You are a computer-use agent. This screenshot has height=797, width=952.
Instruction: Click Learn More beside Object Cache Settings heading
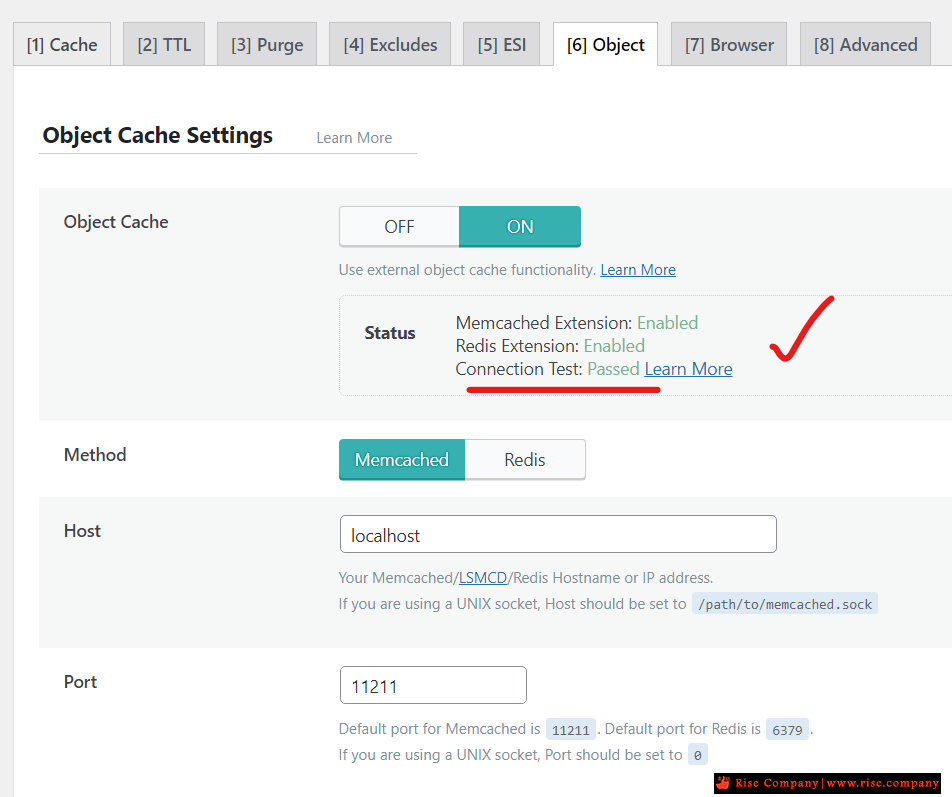pyautogui.click(x=354, y=138)
